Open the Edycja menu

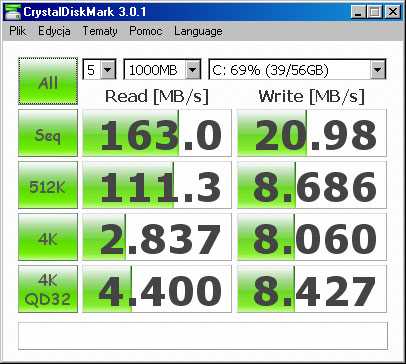54,31
